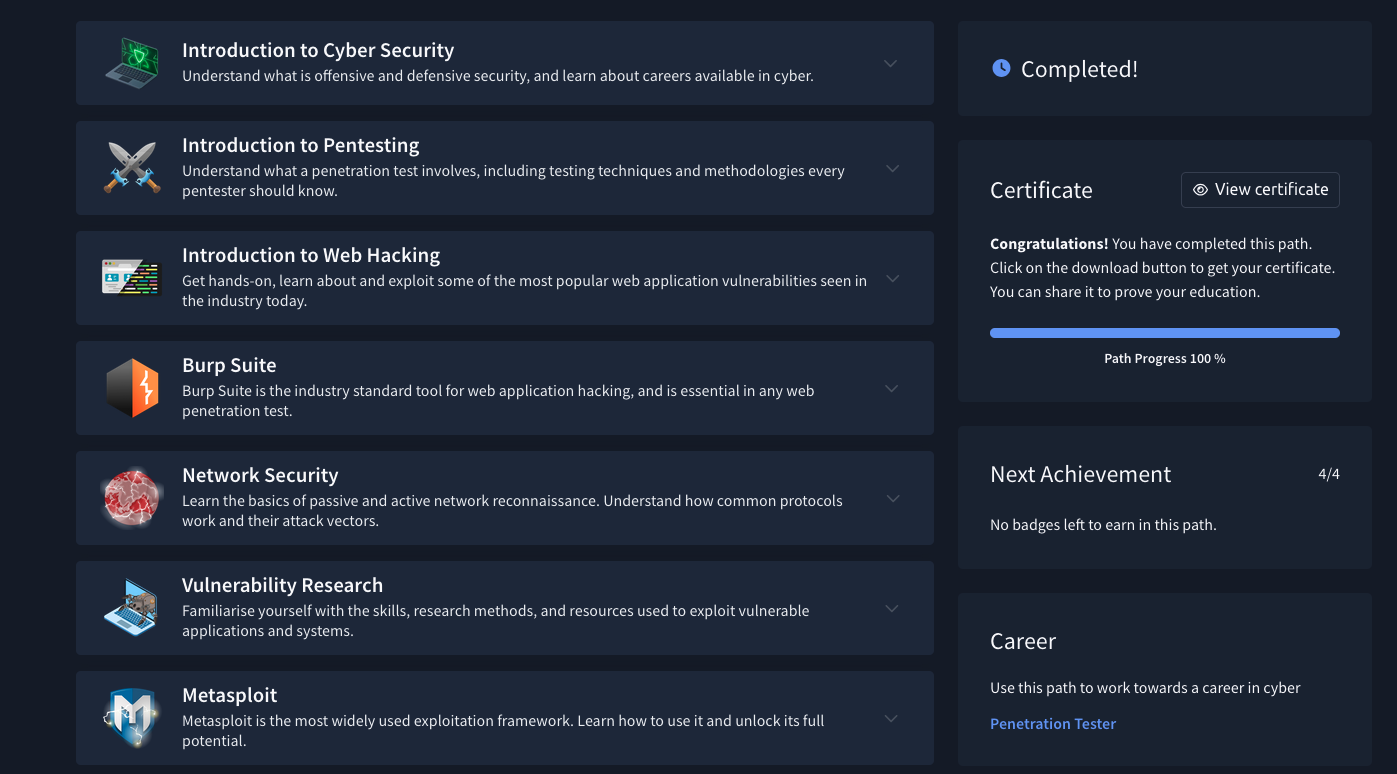The width and height of the screenshot is (1397, 774).
Task: Click the blue clock icon beside Completed
Action: 1001,68
